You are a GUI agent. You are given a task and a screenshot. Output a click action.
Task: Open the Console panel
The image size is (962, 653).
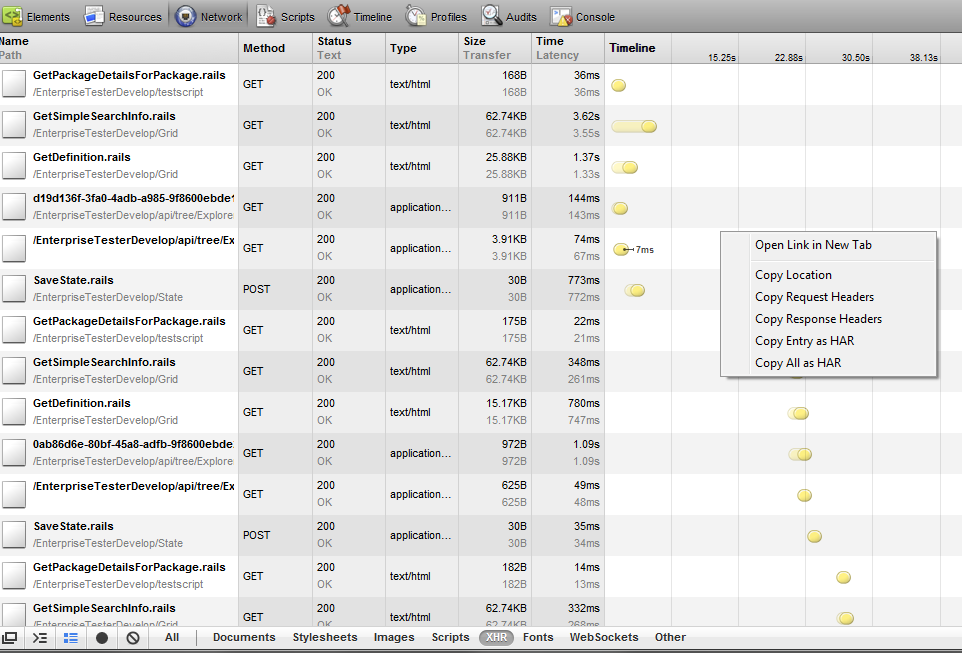(x=582, y=16)
